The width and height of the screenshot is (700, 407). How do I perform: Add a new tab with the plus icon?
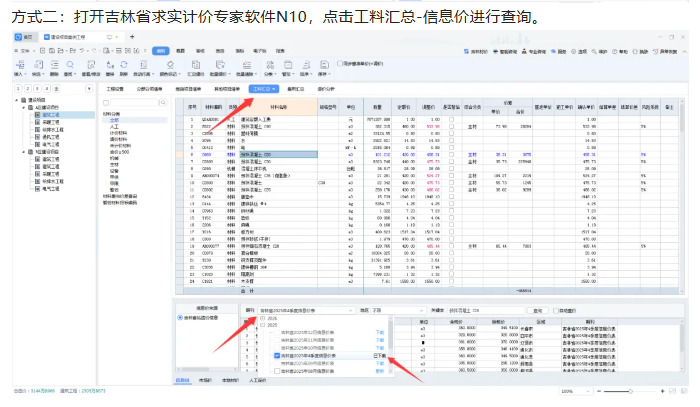(x=132, y=37)
